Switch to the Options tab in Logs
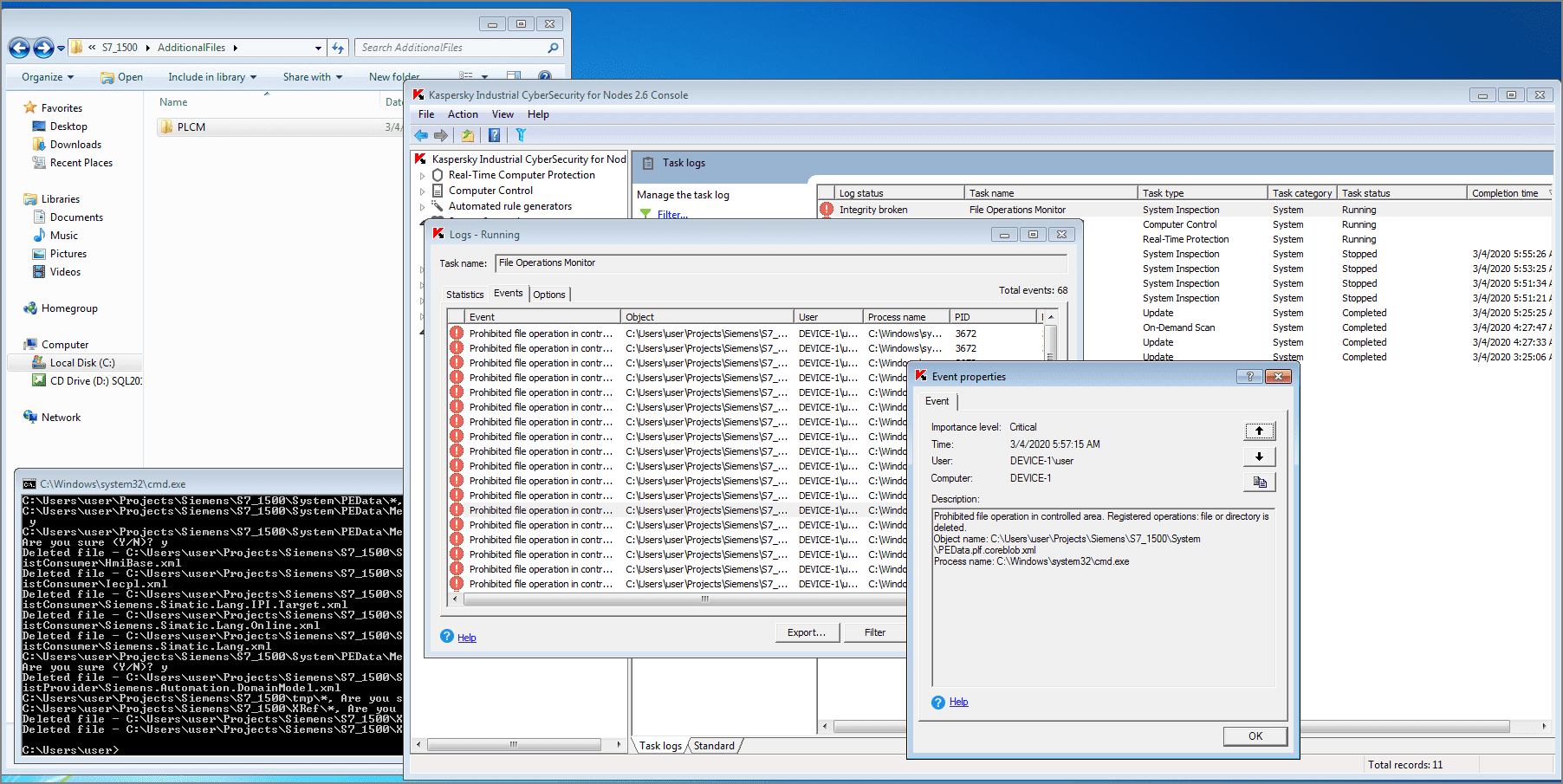 click(549, 295)
